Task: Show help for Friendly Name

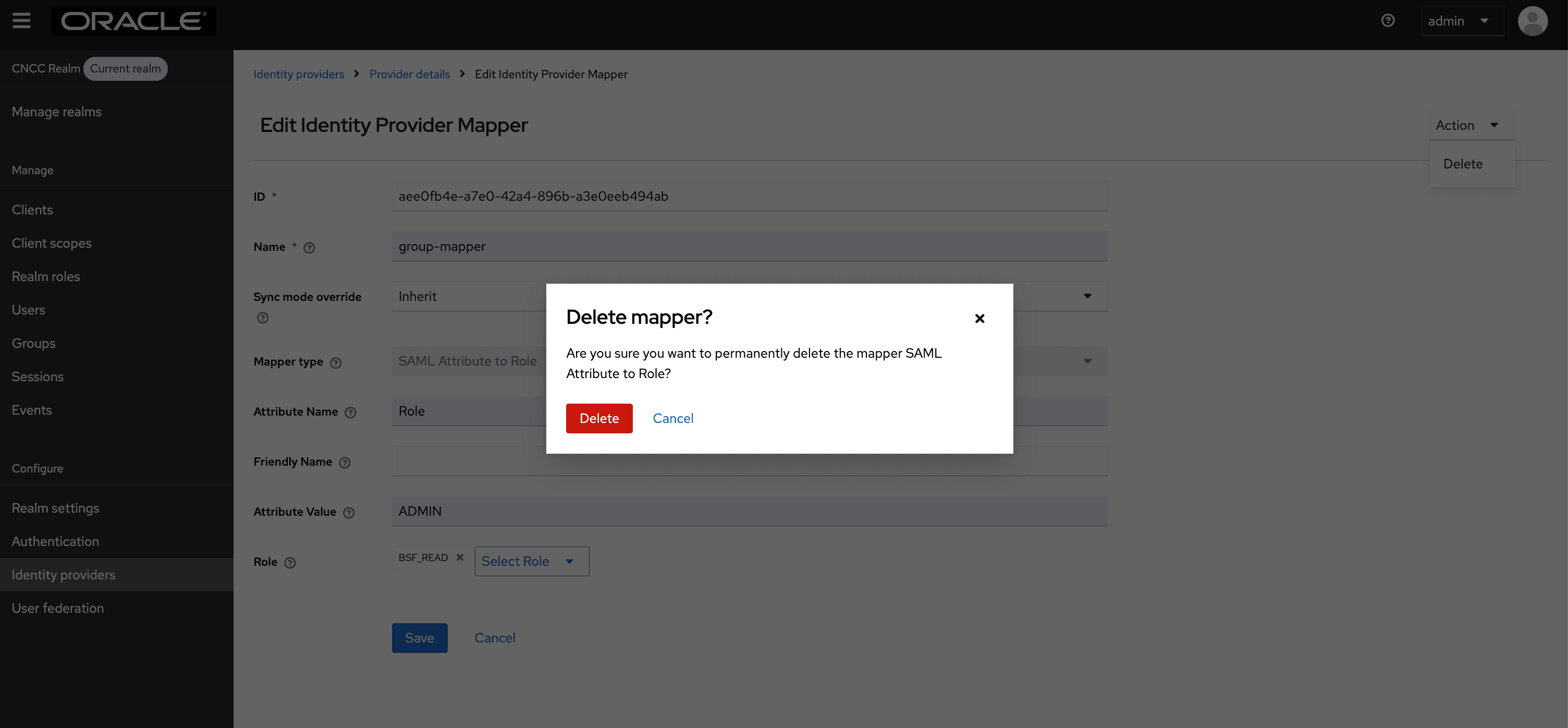Action: point(345,463)
